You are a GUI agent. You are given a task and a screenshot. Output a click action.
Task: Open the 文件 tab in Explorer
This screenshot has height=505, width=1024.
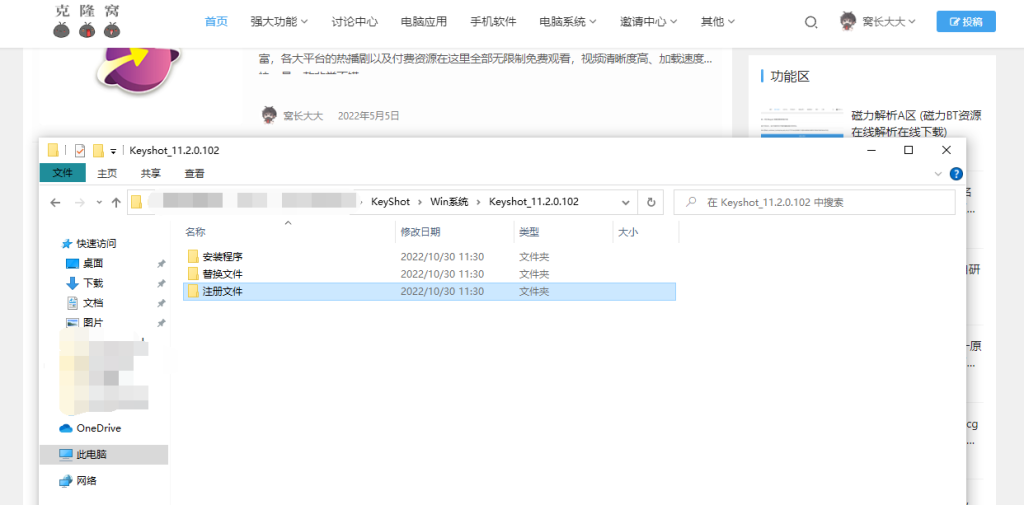point(63,173)
